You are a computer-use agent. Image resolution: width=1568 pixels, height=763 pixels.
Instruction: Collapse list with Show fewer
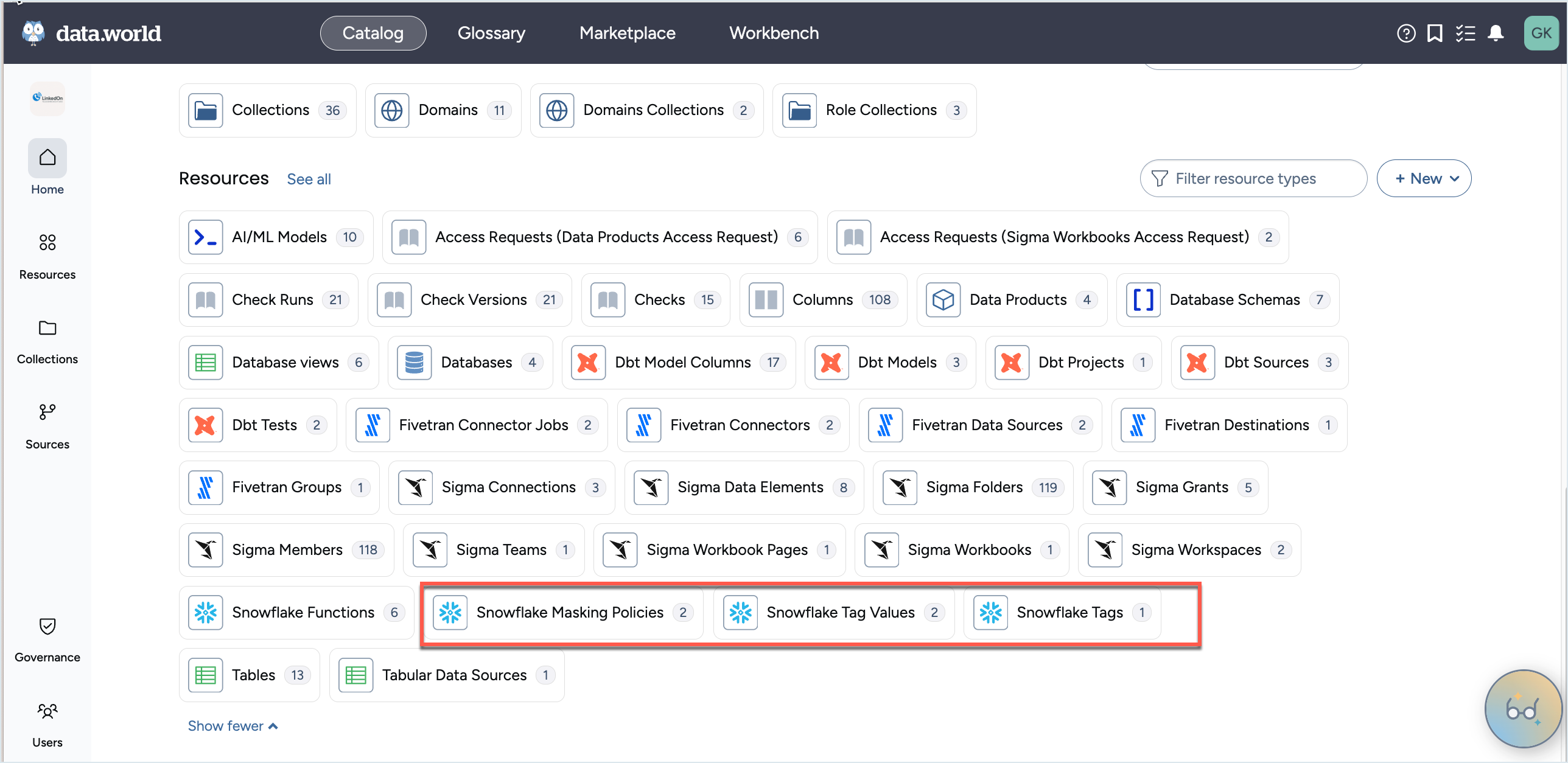(233, 726)
